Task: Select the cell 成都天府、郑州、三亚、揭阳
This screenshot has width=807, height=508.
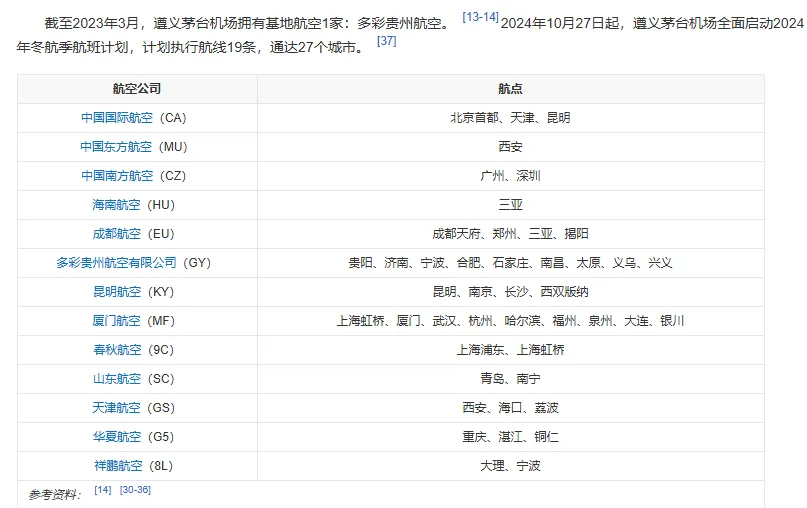Action: pyautogui.click(x=511, y=234)
